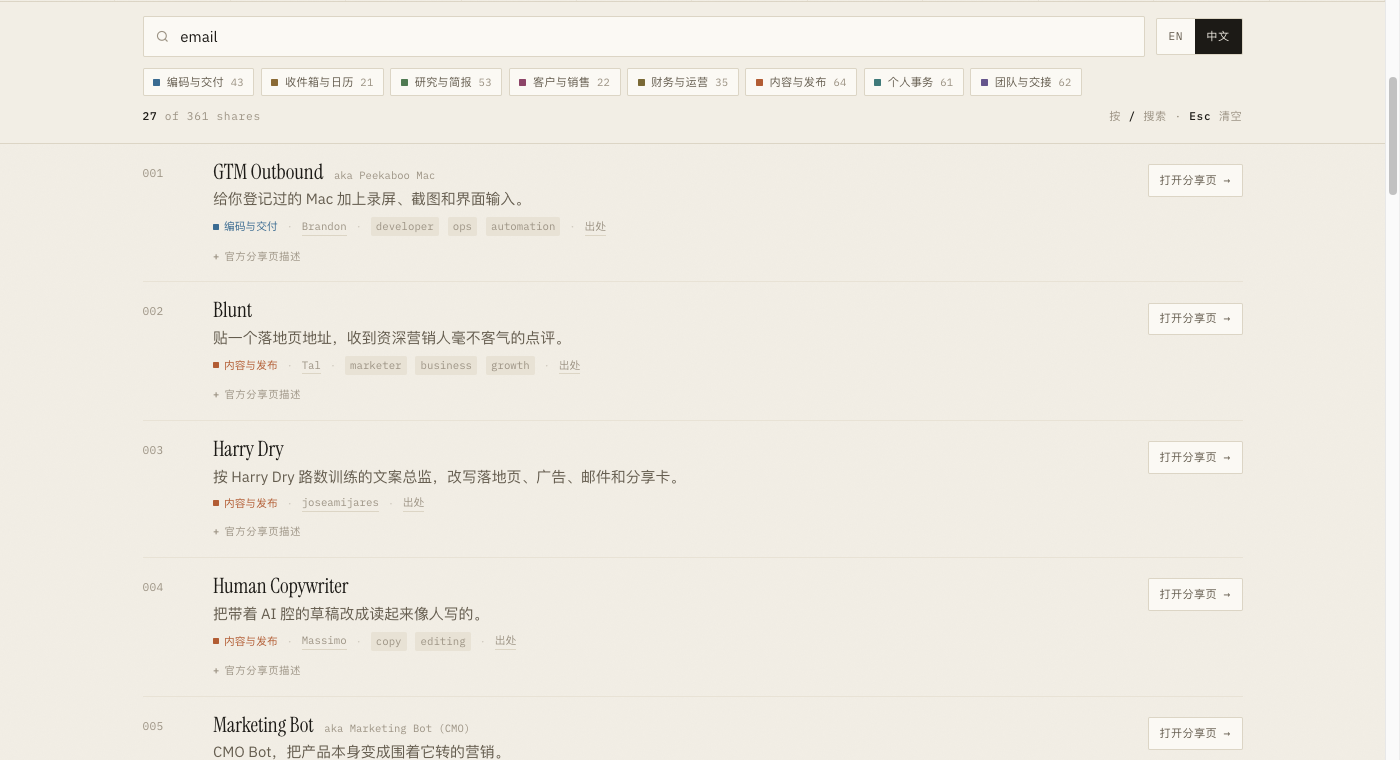
Task: Open 出处 source link in Human Copywriter row
Action: tap(505, 641)
